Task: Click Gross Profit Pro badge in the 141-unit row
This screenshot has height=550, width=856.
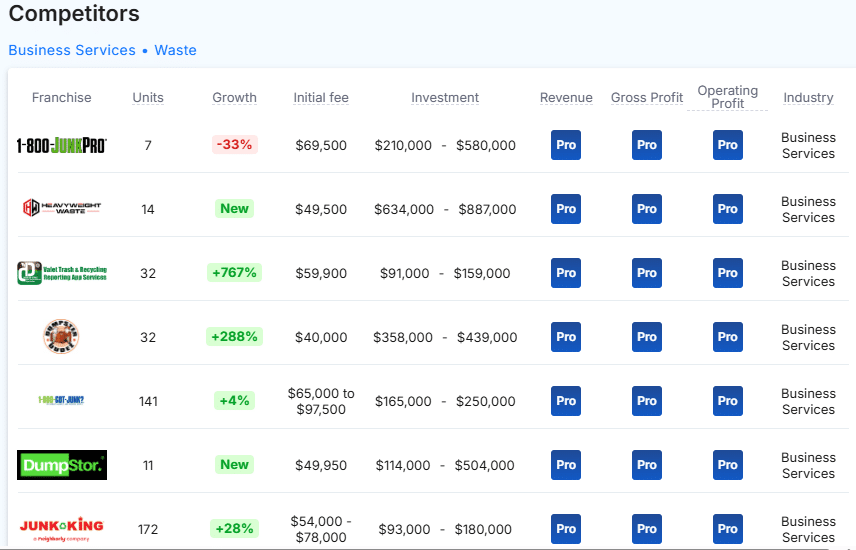Action: [x=646, y=401]
